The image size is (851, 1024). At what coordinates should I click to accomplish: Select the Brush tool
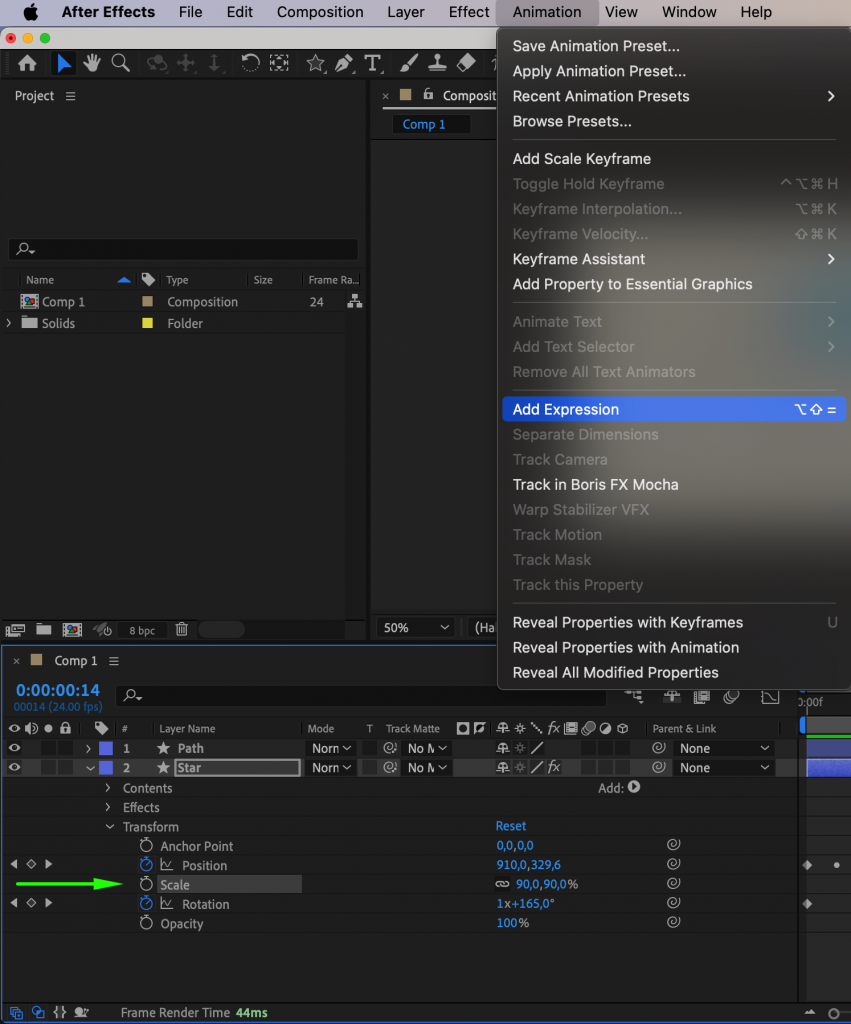(409, 62)
